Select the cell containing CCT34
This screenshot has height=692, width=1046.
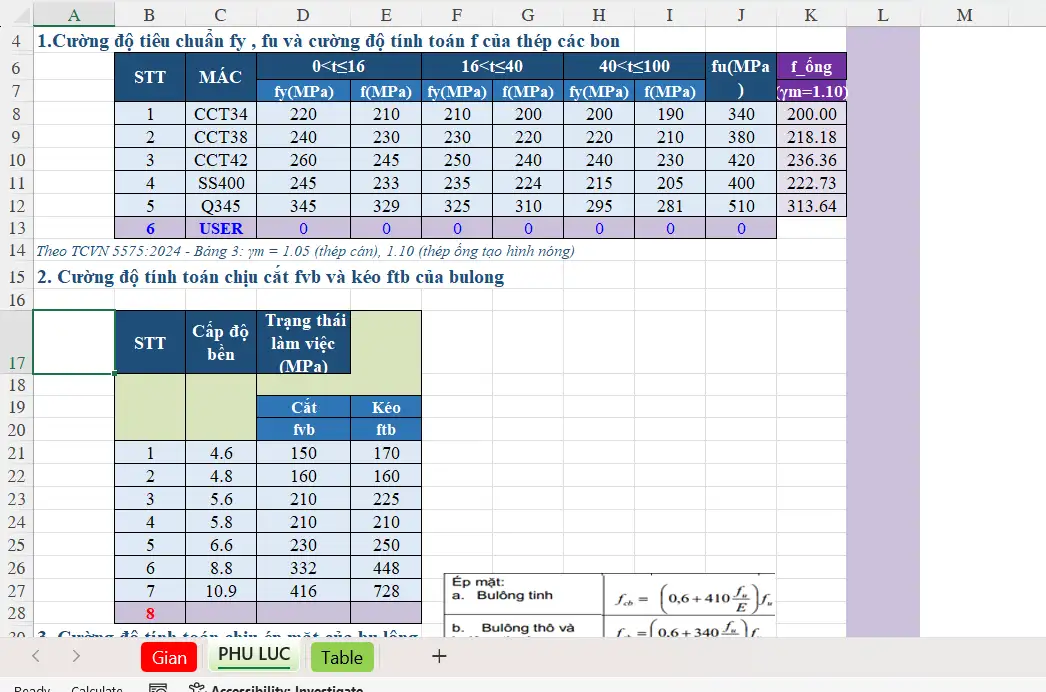(221, 116)
